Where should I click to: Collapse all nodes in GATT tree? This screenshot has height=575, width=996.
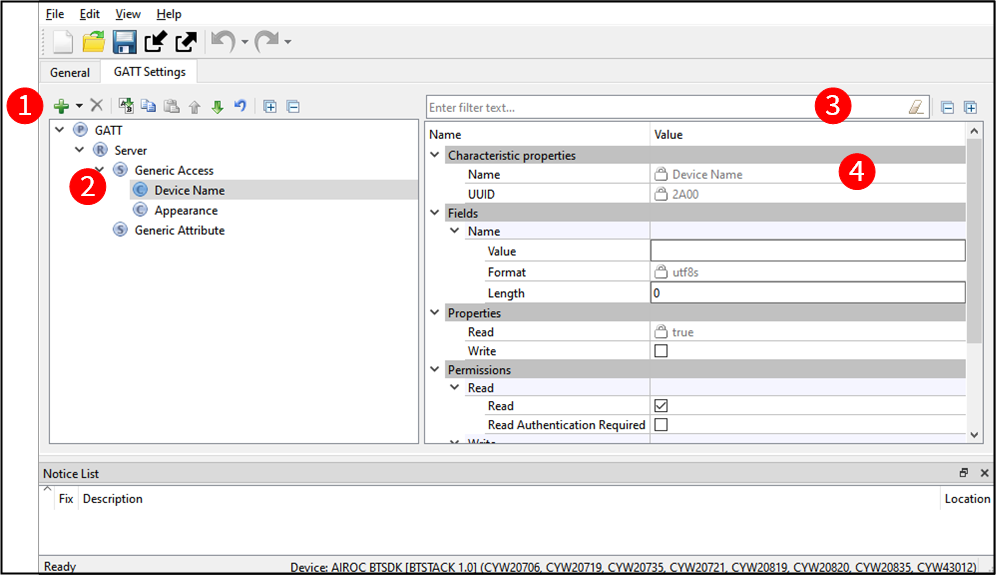click(293, 106)
